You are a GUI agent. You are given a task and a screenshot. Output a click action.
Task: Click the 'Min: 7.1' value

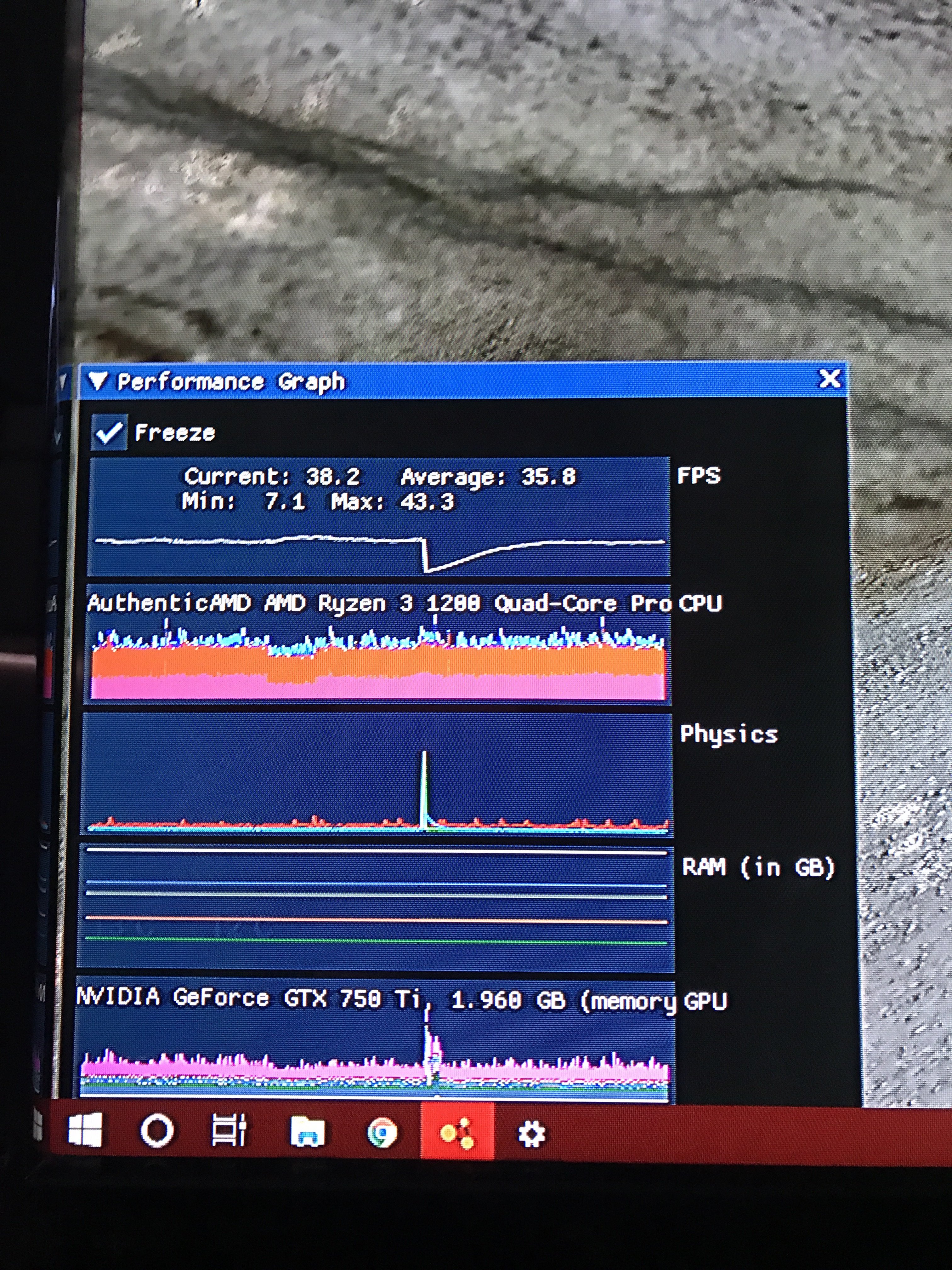[243, 501]
